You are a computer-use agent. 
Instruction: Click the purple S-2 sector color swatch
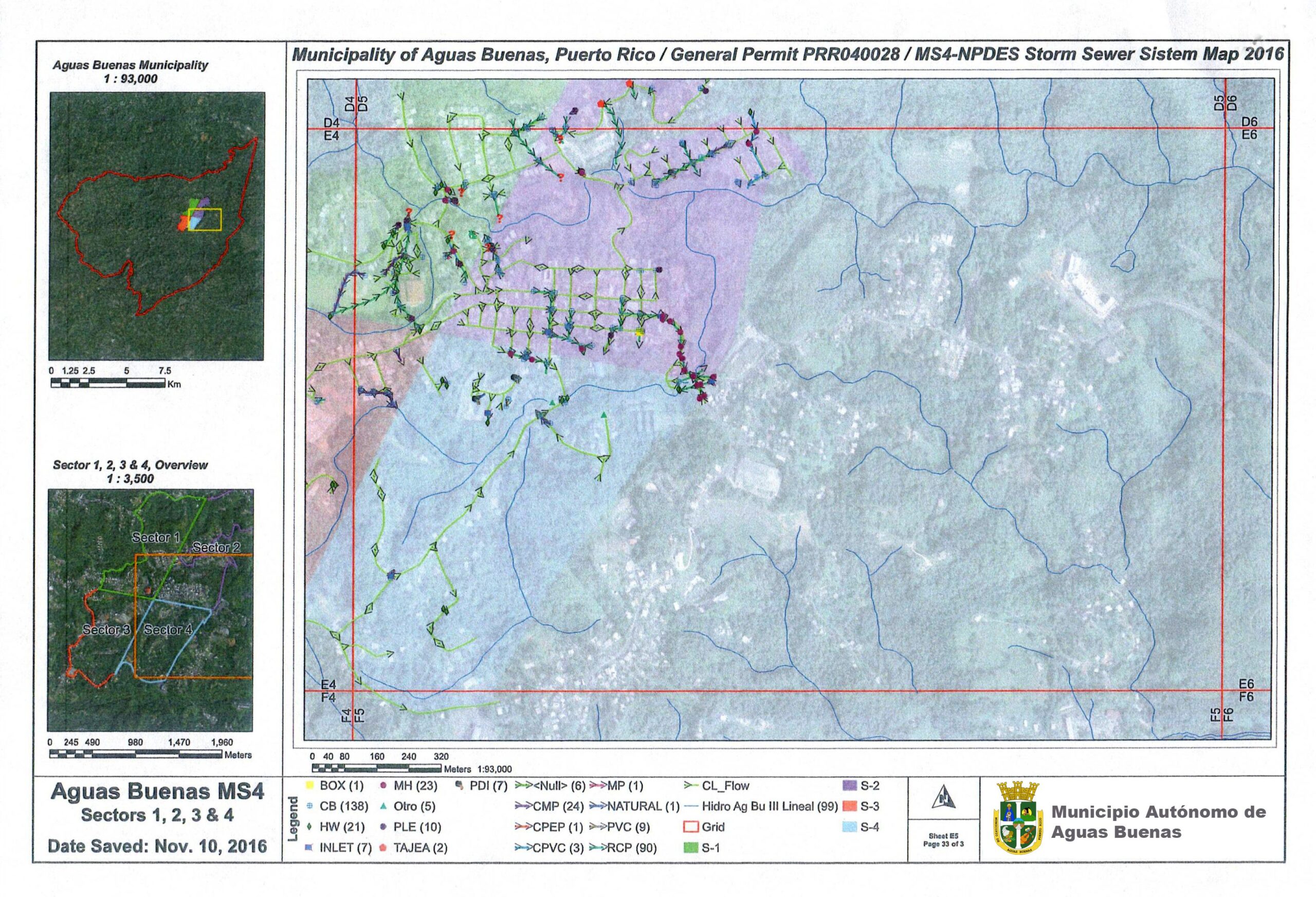849,786
